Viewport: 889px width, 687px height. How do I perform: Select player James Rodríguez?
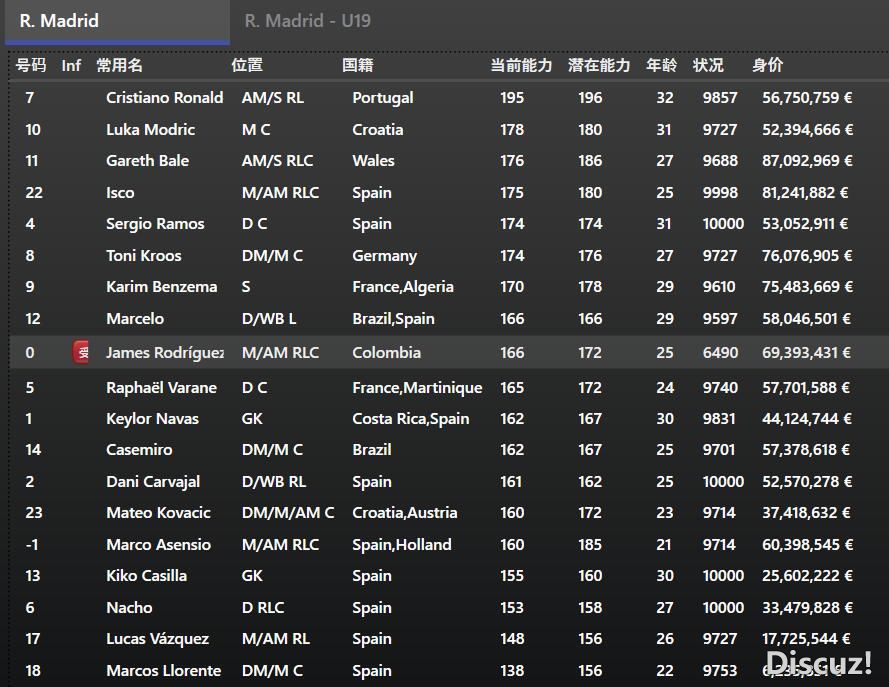click(165, 353)
